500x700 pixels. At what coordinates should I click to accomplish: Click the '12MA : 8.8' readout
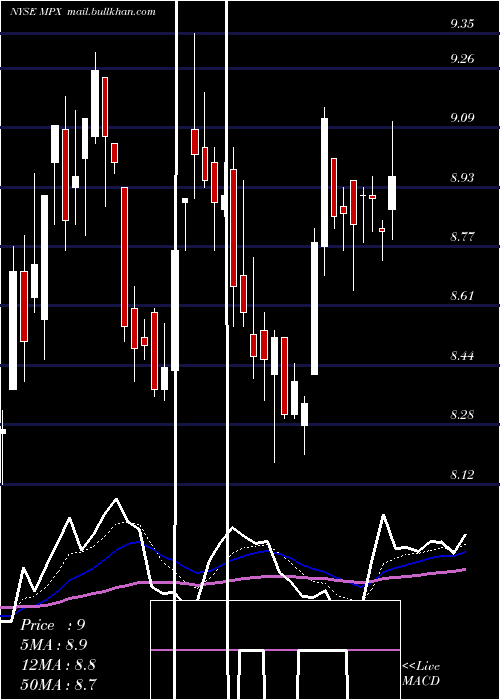[58, 664]
